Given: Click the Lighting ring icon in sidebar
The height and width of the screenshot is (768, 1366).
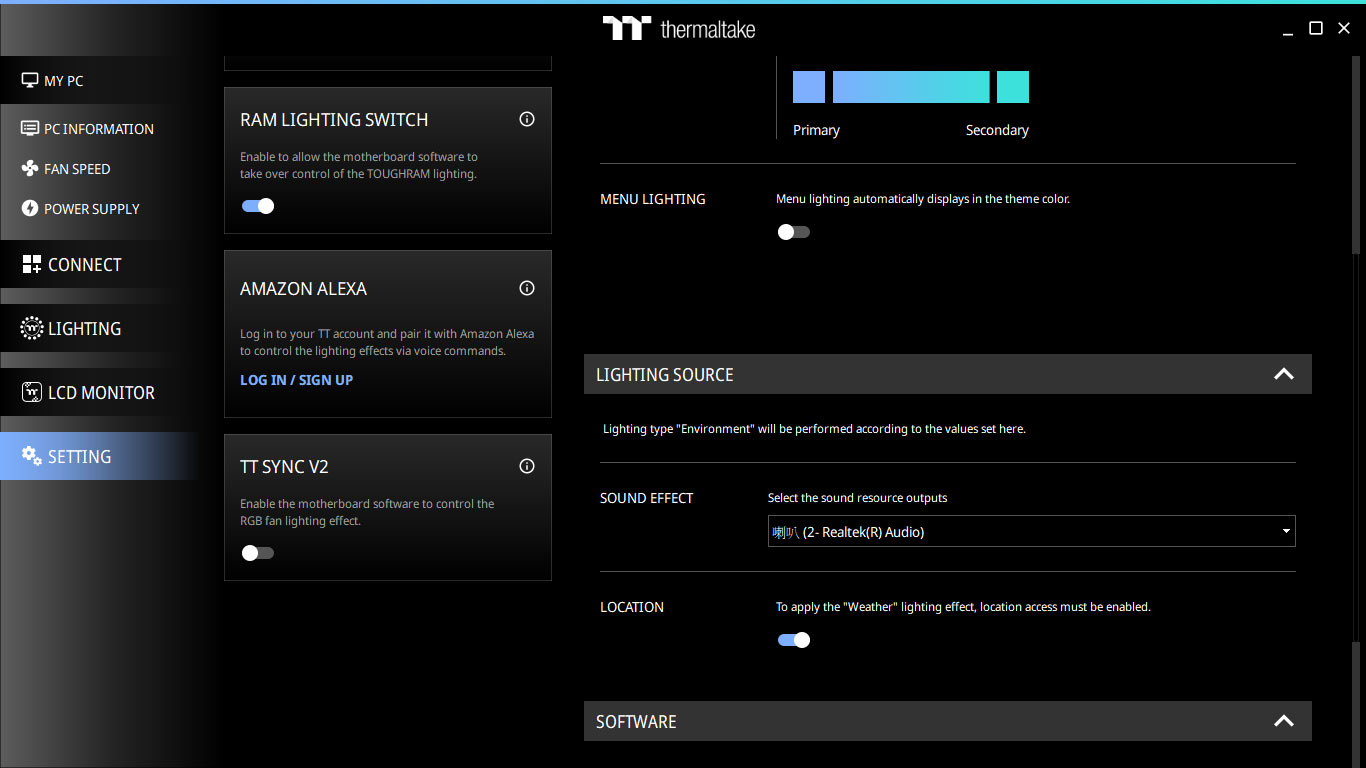Looking at the screenshot, I should pos(31,329).
